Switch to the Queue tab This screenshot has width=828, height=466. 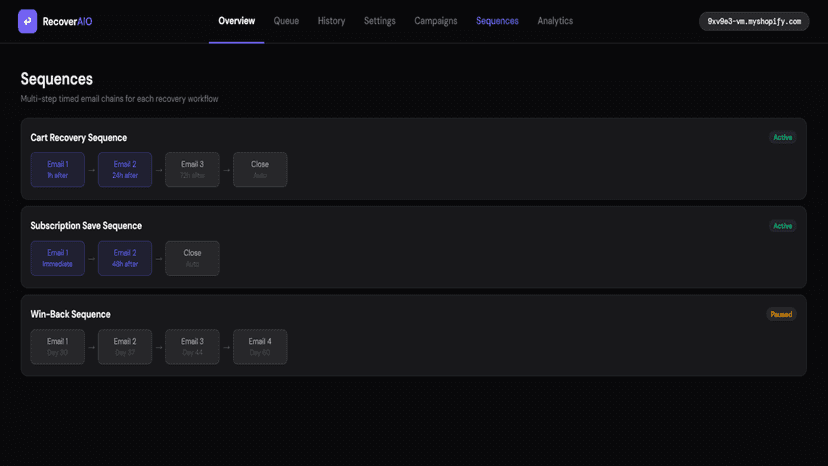point(286,21)
